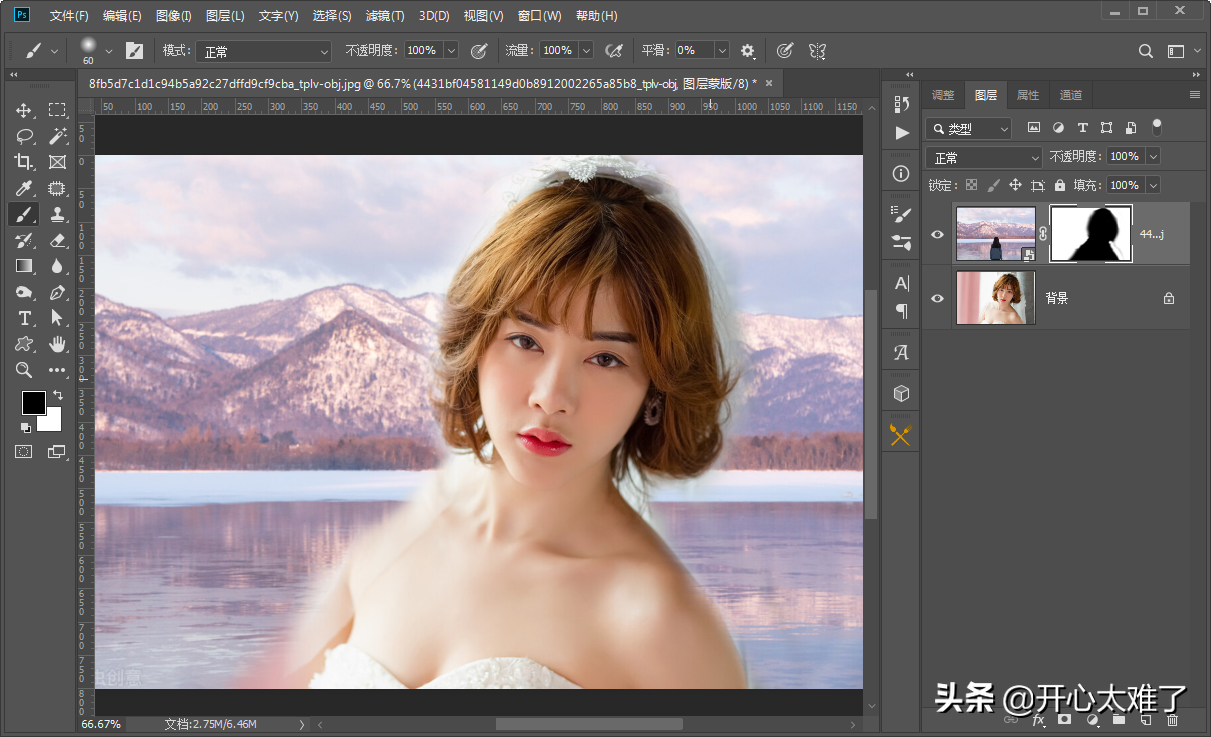
Task: Click the search magnifier in options bar
Action: point(1146,50)
